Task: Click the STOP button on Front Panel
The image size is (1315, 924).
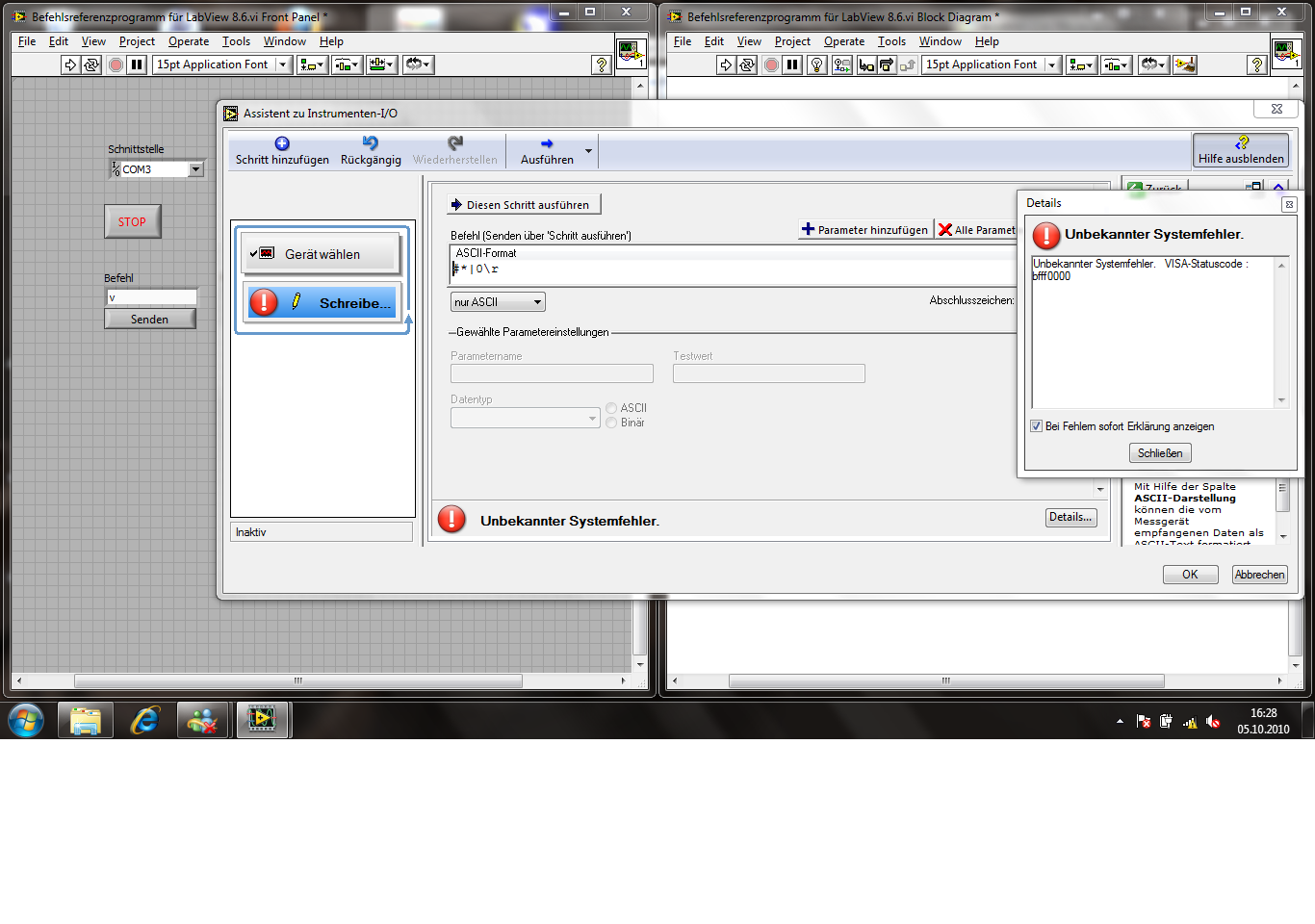Action: click(132, 221)
